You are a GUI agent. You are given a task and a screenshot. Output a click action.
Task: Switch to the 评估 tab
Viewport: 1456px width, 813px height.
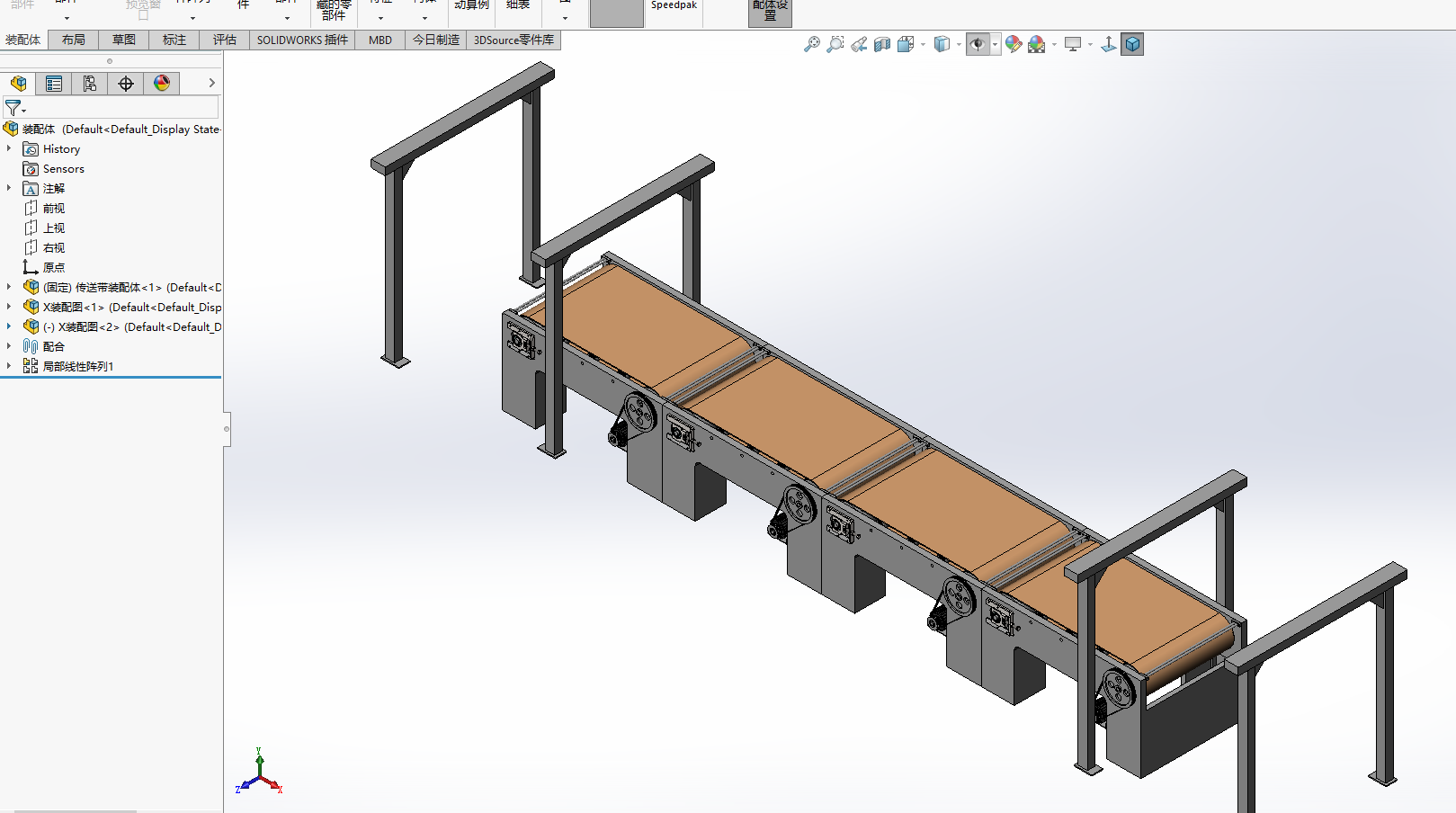tap(225, 40)
